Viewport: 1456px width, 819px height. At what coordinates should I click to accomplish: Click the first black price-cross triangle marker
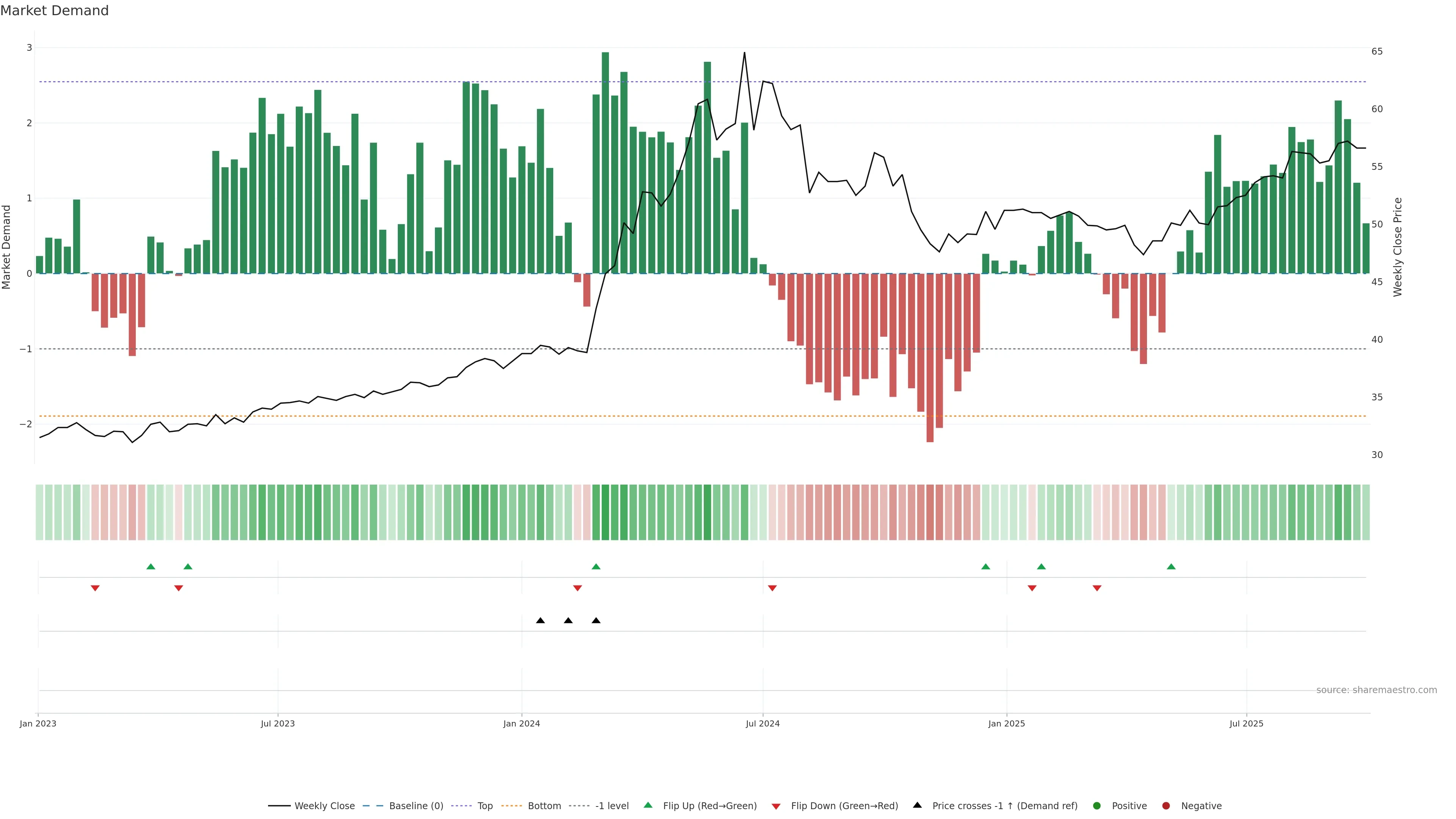click(540, 621)
